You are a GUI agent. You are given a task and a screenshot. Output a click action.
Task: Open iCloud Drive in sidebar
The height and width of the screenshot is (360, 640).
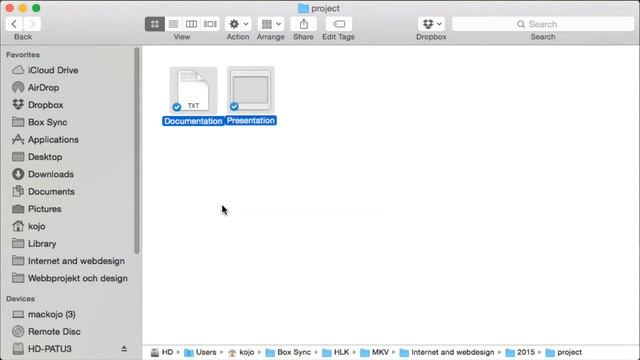[x=45, y=70]
